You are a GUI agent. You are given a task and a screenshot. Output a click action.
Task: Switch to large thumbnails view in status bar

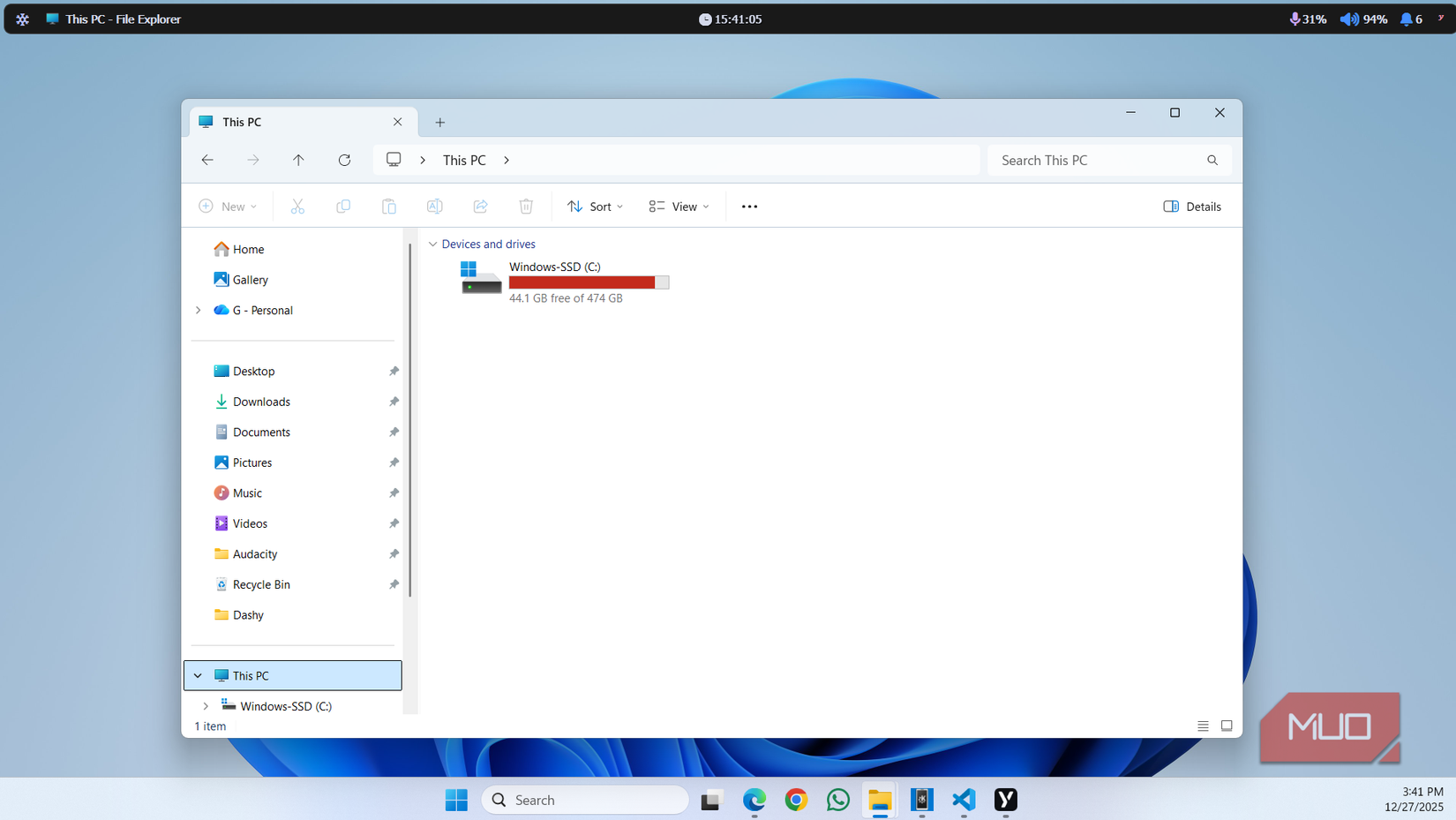click(x=1227, y=726)
